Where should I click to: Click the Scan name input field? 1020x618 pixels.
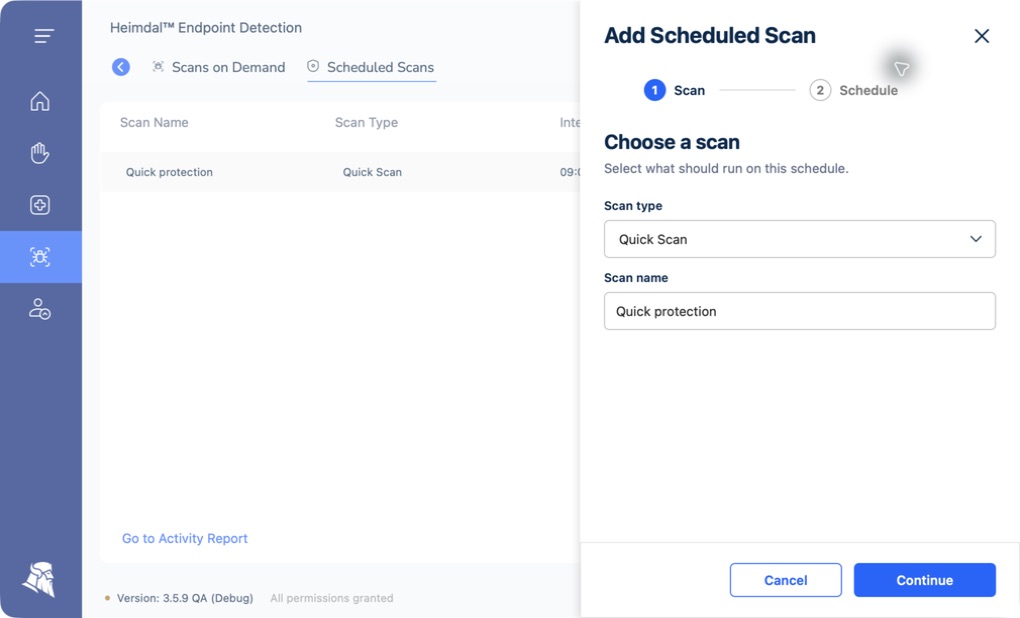(x=799, y=311)
